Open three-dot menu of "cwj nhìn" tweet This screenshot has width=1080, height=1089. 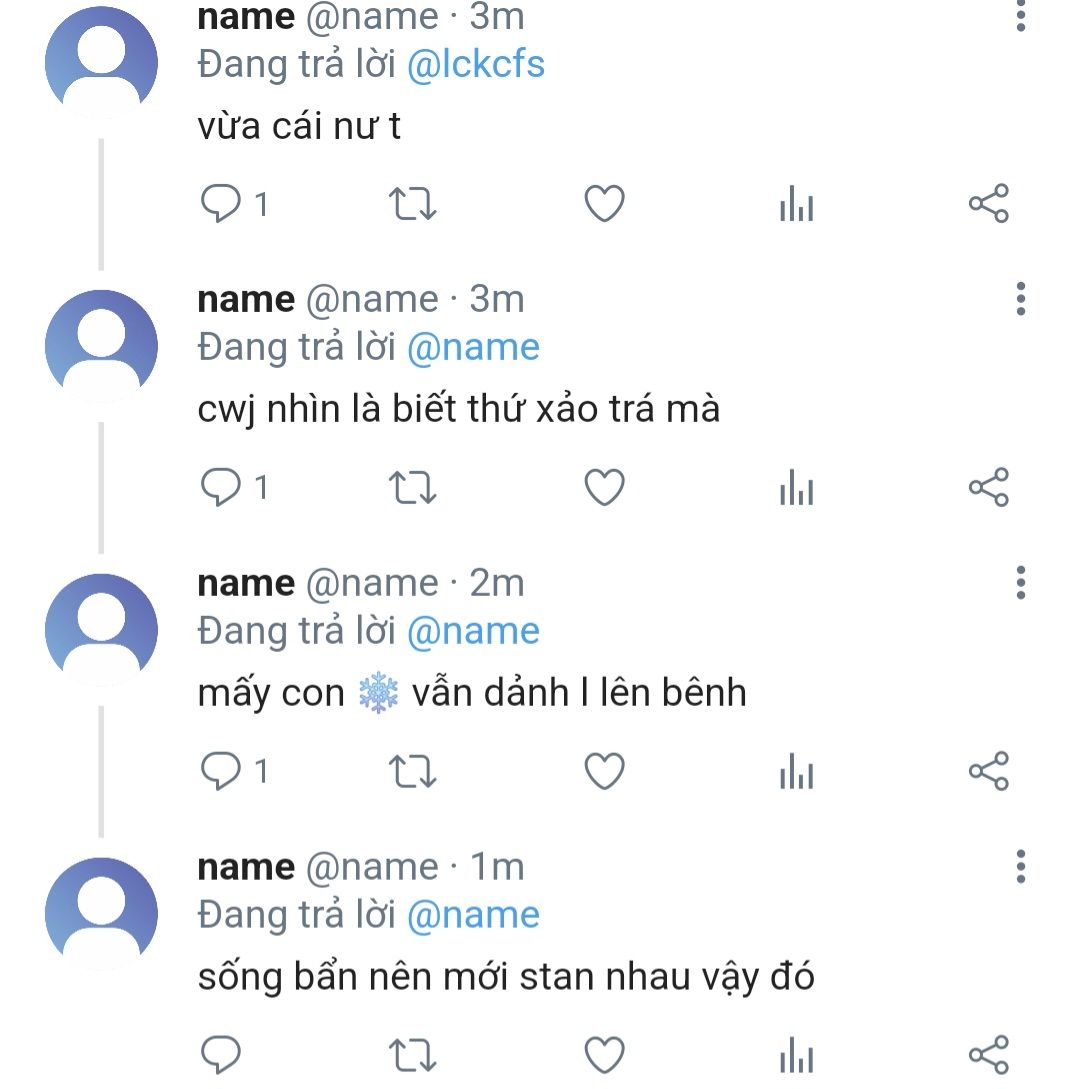(x=1021, y=298)
